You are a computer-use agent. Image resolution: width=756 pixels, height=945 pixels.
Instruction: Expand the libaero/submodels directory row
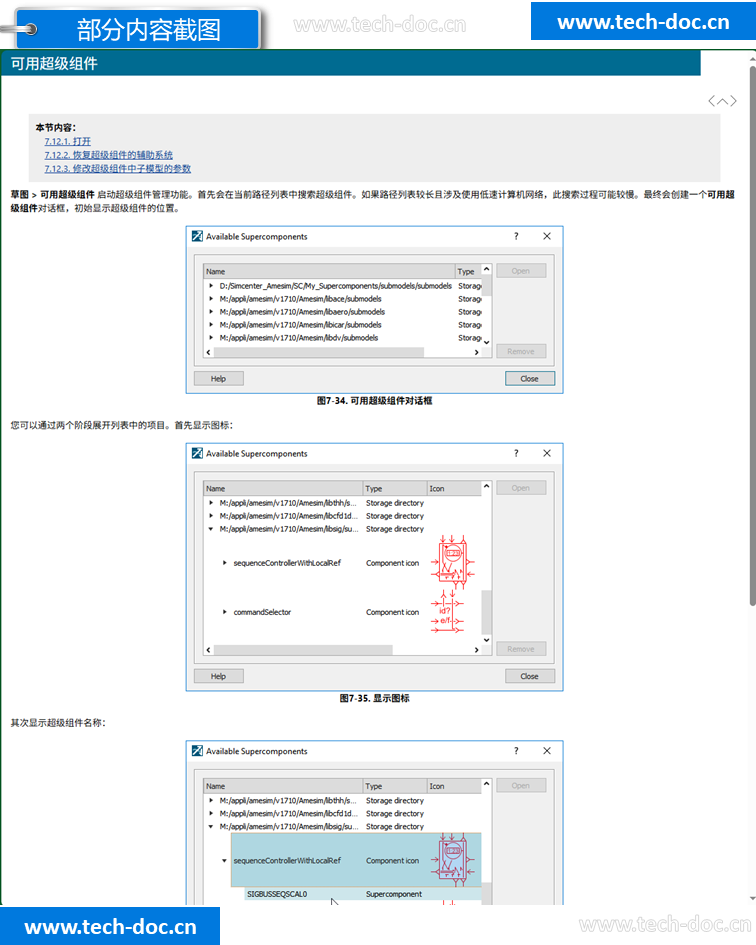(x=211, y=312)
